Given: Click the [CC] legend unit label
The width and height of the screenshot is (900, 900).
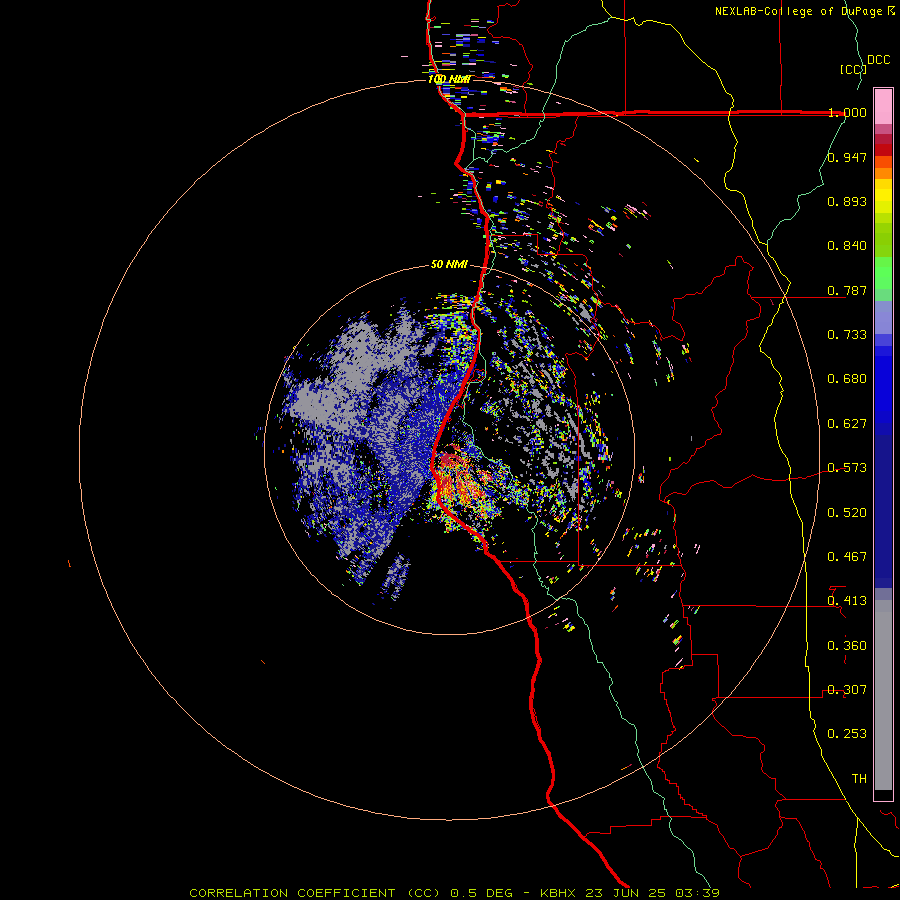Looking at the screenshot, I should tap(853, 69).
